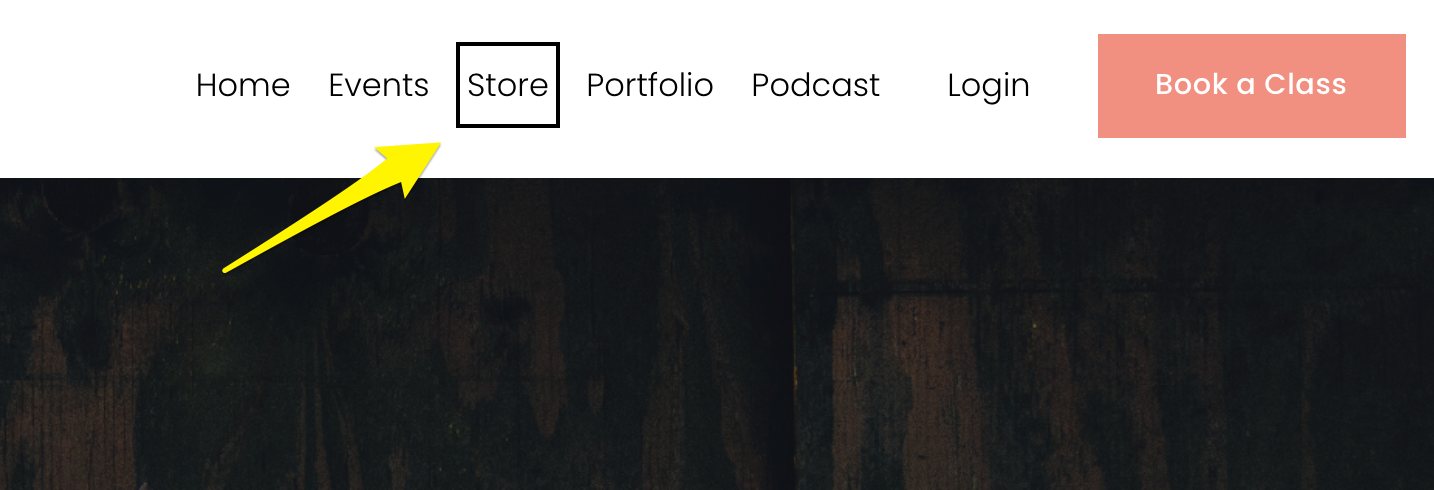
Task: Click the yellow arrow annotation
Action: tap(332, 206)
